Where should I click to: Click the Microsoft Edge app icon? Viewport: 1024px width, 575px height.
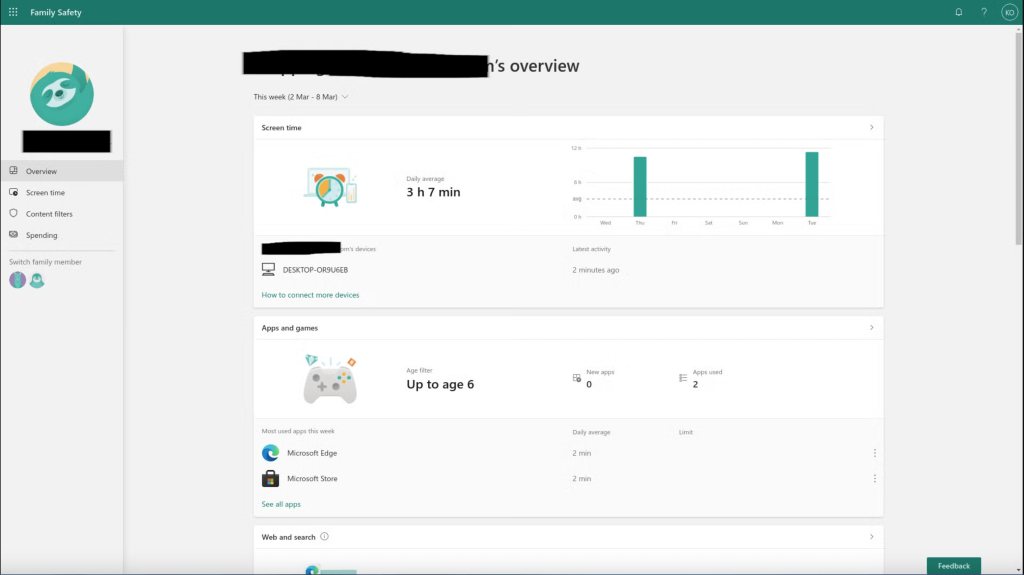270,453
